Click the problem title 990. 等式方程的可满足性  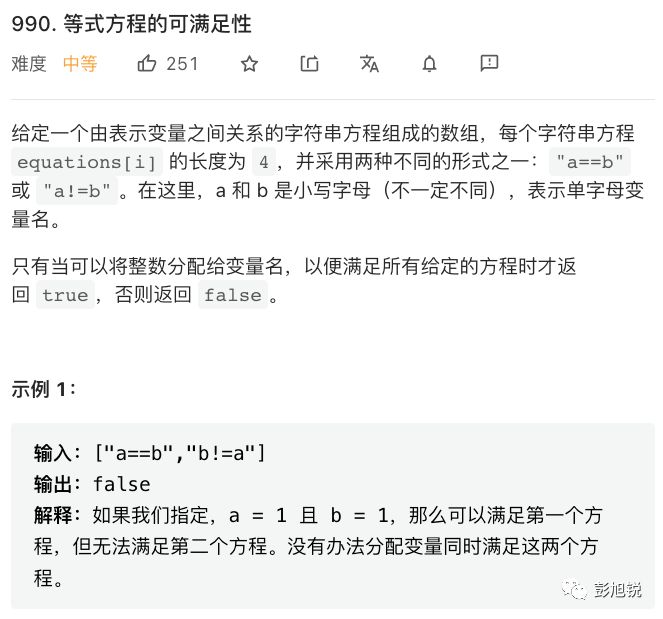(132, 24)
